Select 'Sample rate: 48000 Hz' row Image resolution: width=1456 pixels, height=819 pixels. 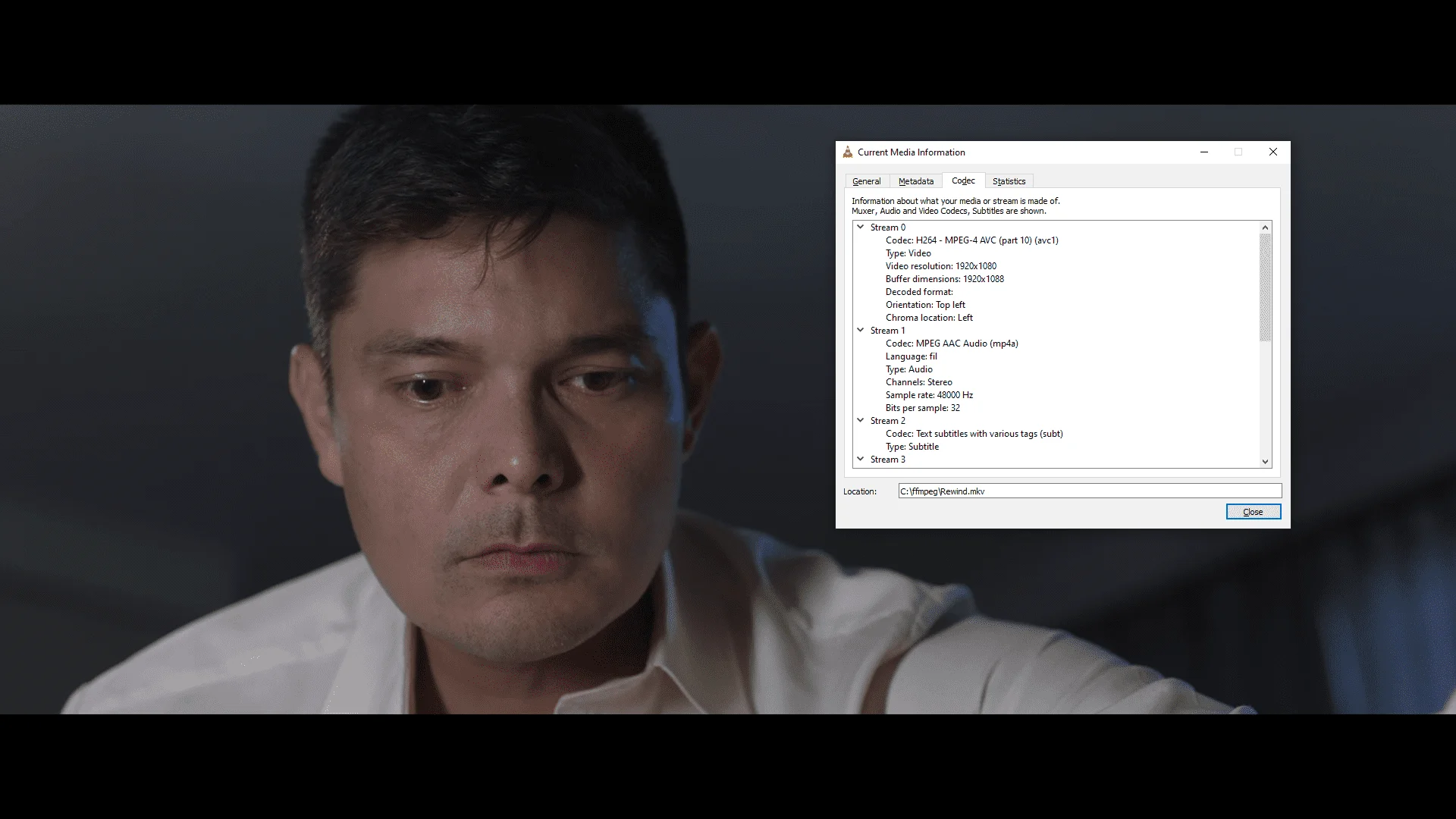(929, 395)
